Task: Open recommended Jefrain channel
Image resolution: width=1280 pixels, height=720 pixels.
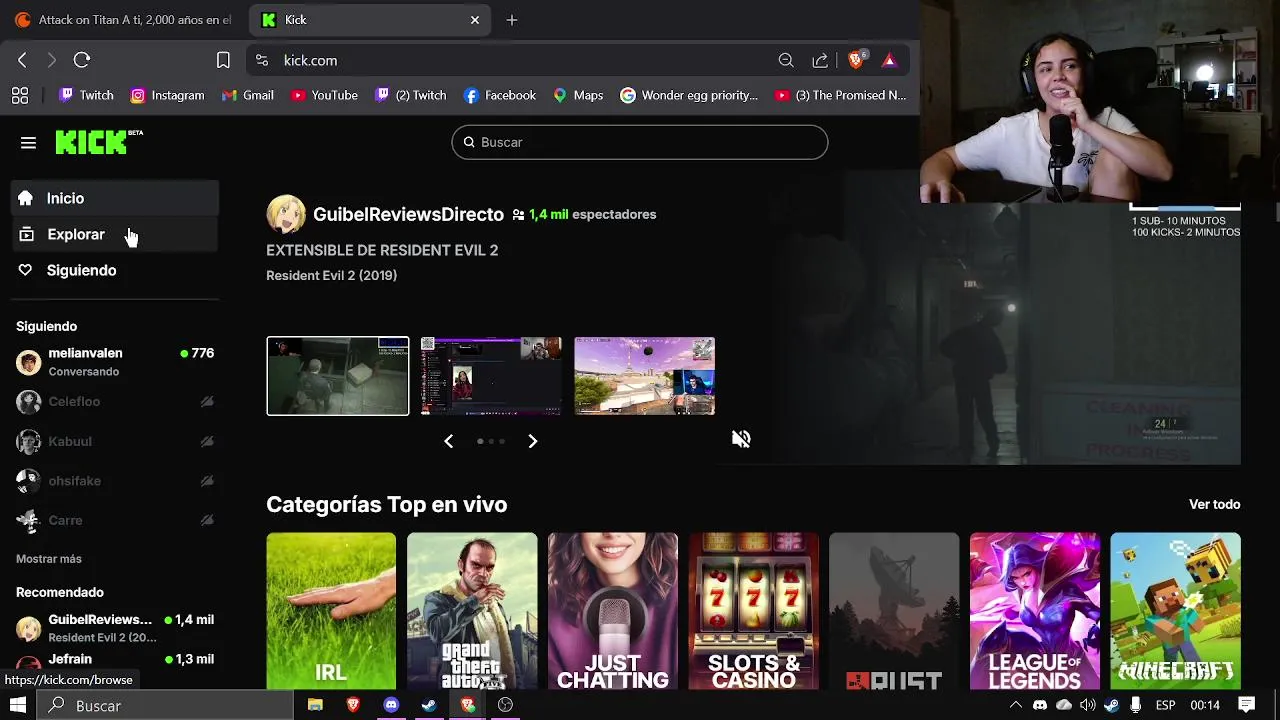Action: click(x=115, y=661)
